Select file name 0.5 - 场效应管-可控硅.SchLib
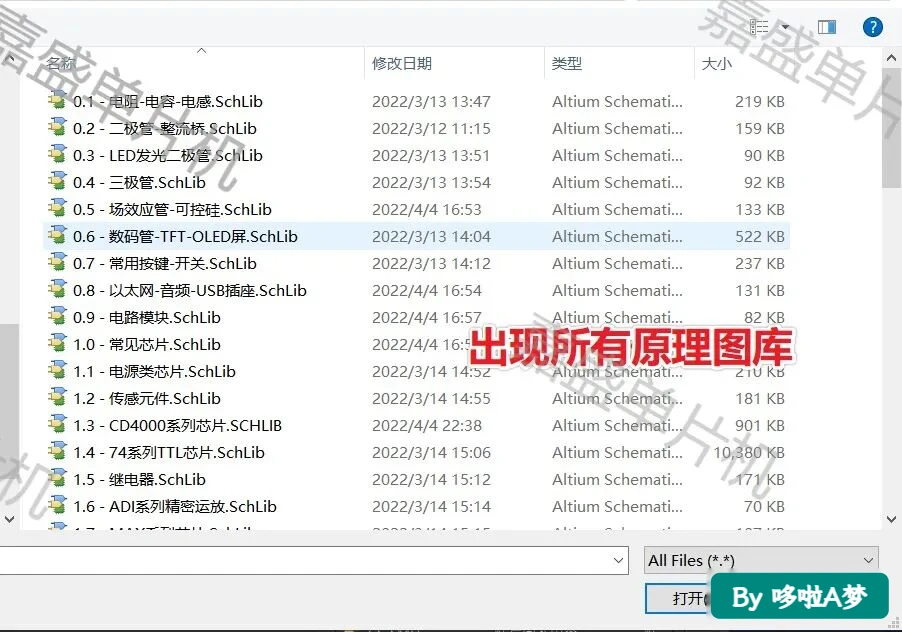 tap(172, 209)
